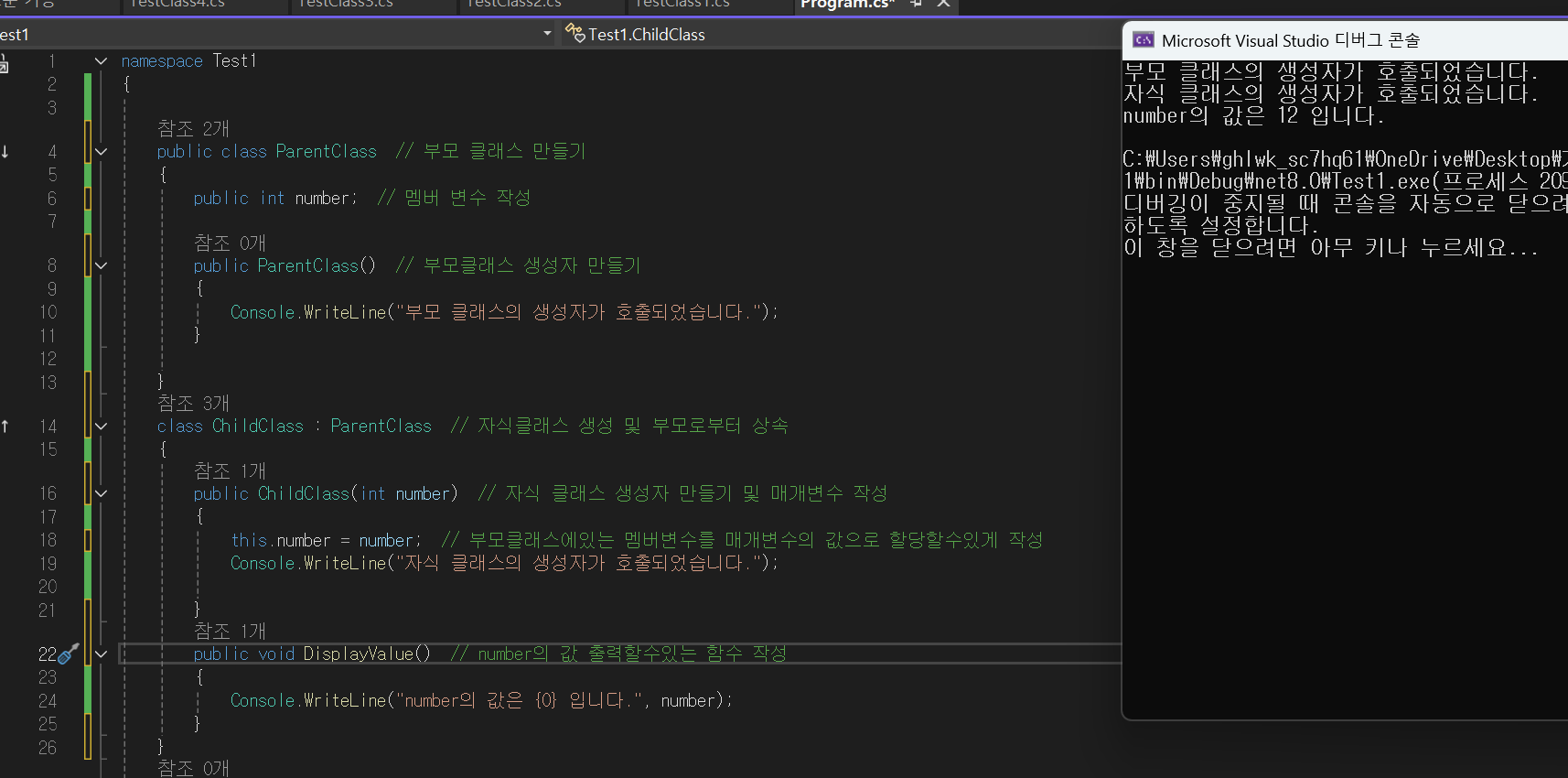Click the class icon beside Test1.ChildClass

click(x=575, y=34)
